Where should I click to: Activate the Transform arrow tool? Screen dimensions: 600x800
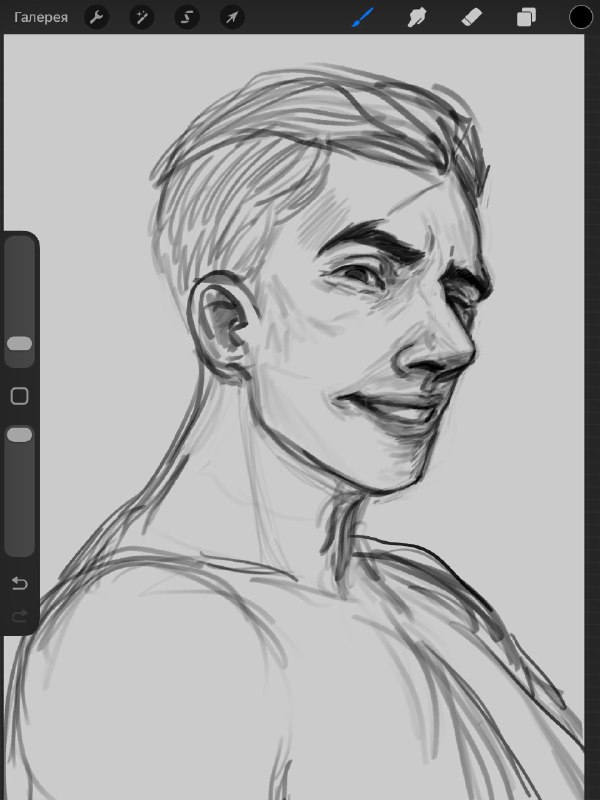[232, 18]
